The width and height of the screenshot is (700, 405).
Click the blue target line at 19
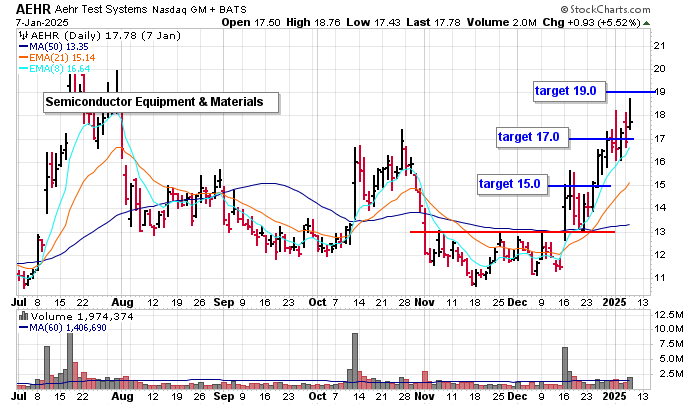coord(630,92)
